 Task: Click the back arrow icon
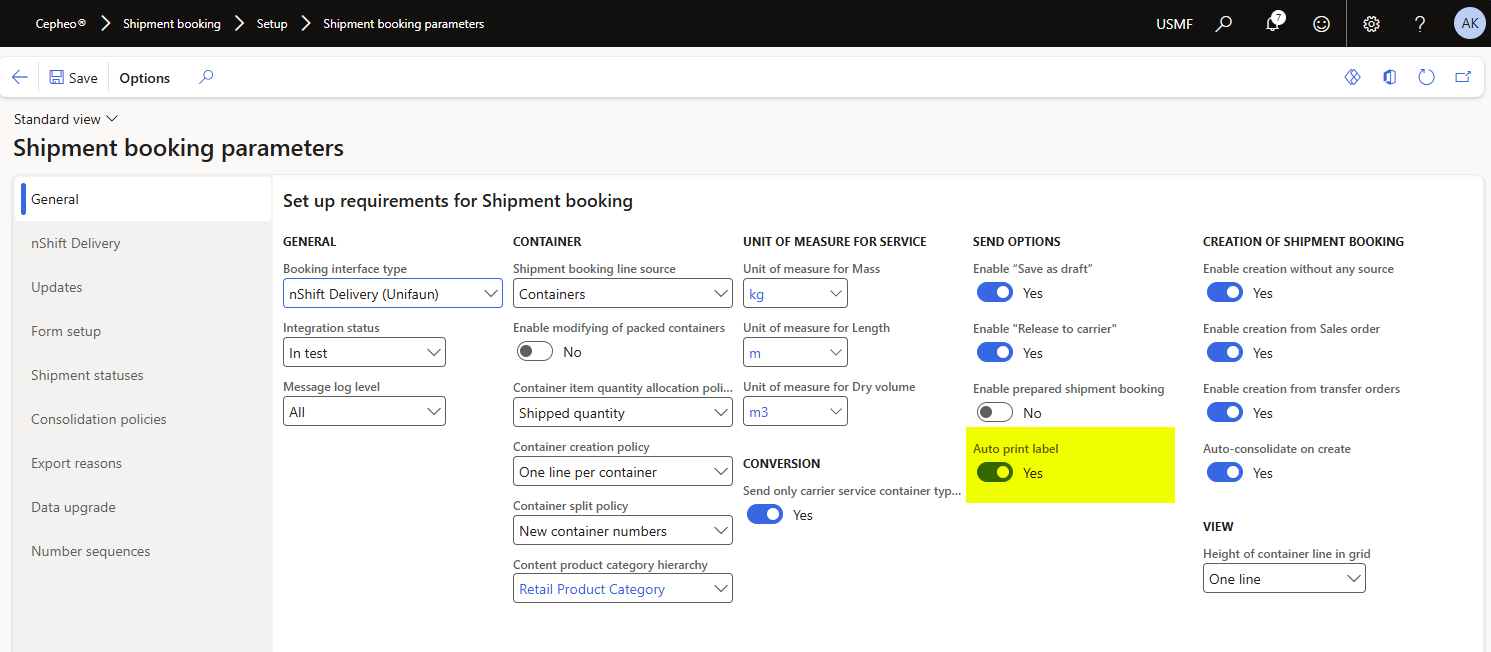(20, 77)
